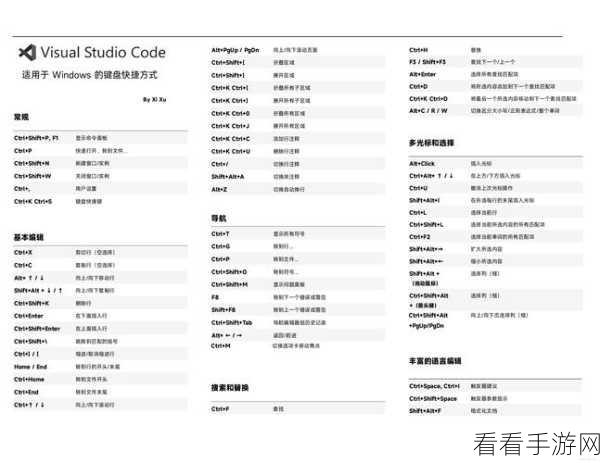Click the "Visual Studio Code" title text

[103, 52]
